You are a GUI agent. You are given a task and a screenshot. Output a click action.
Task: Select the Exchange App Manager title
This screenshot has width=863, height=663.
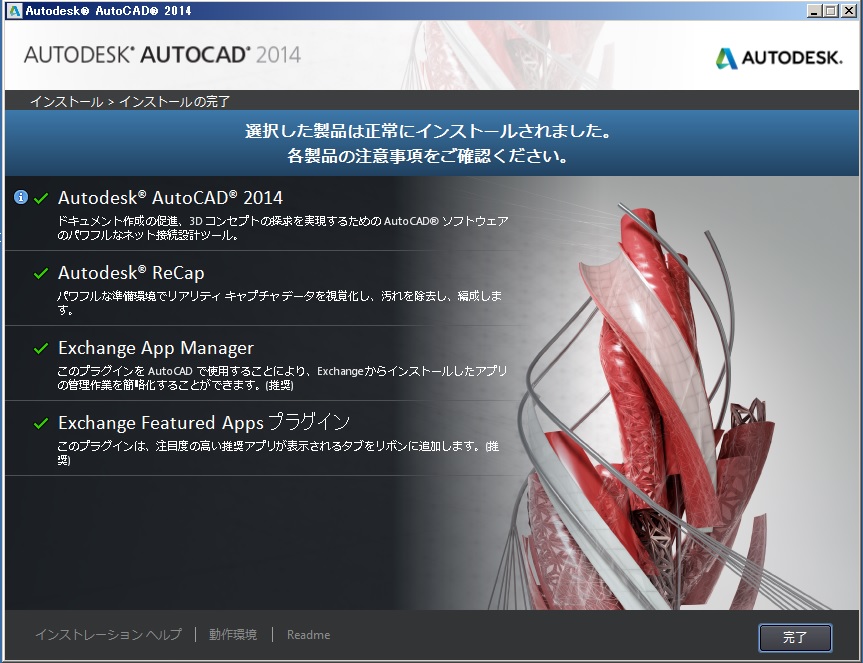pyautogui.click(x=156, y=348)
